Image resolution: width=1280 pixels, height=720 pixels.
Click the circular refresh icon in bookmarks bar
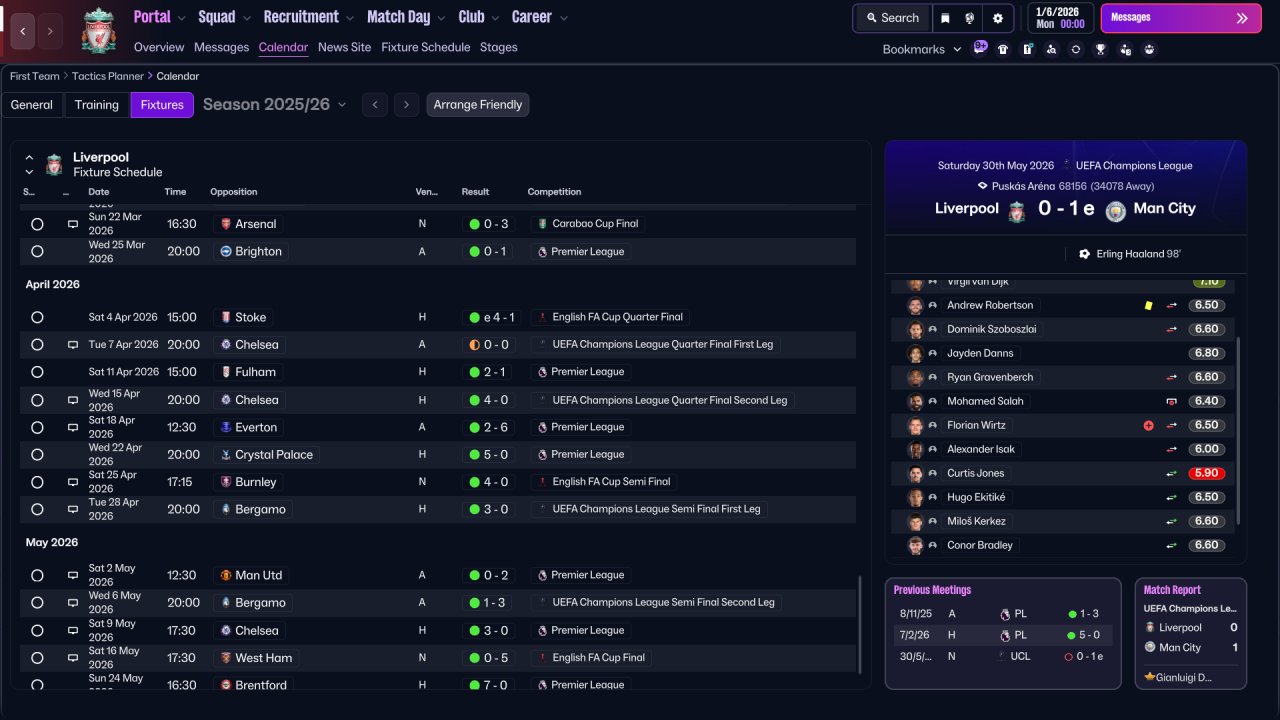1075,49
